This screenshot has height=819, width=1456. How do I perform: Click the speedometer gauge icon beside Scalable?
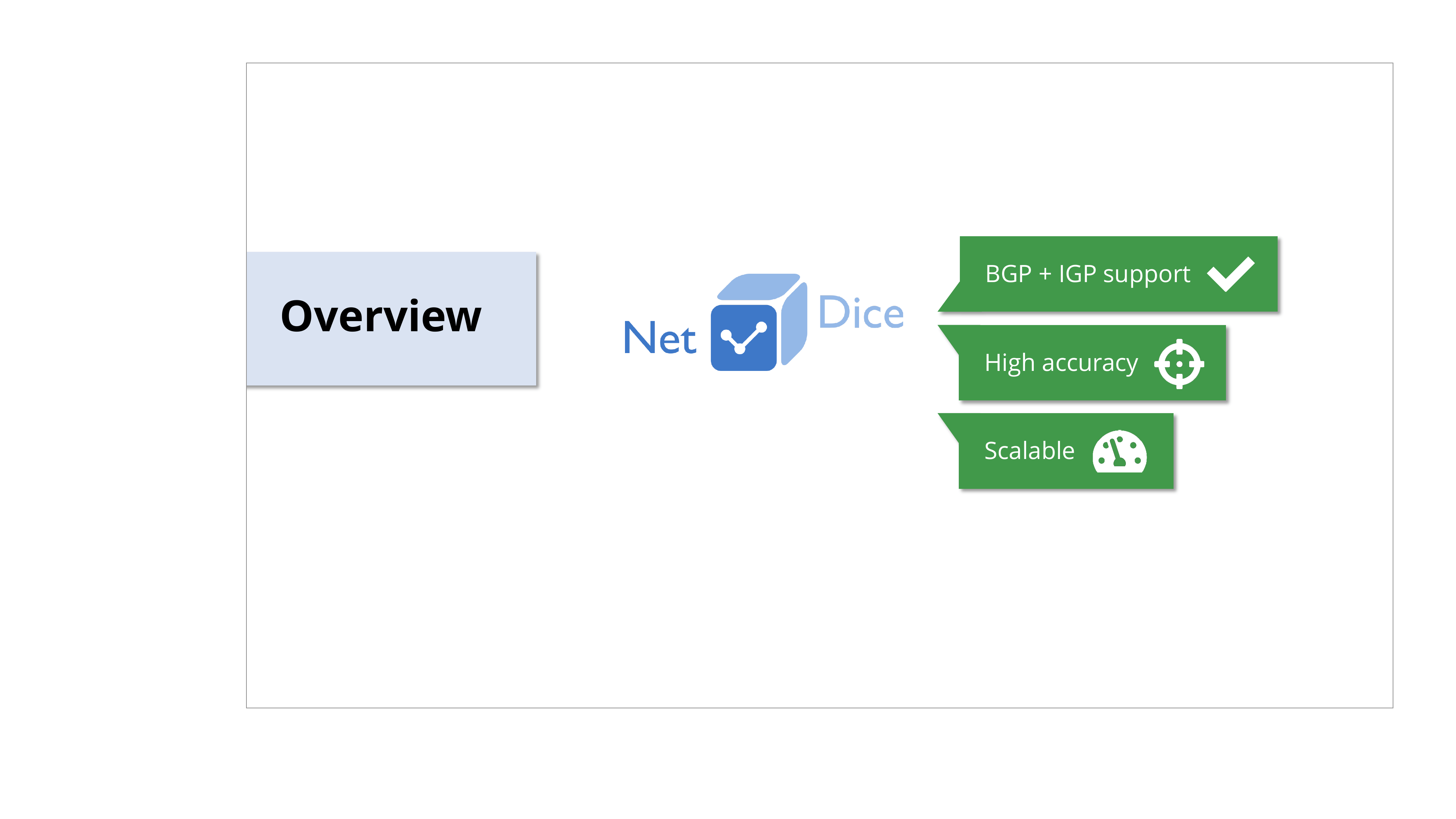point(1119,452)
